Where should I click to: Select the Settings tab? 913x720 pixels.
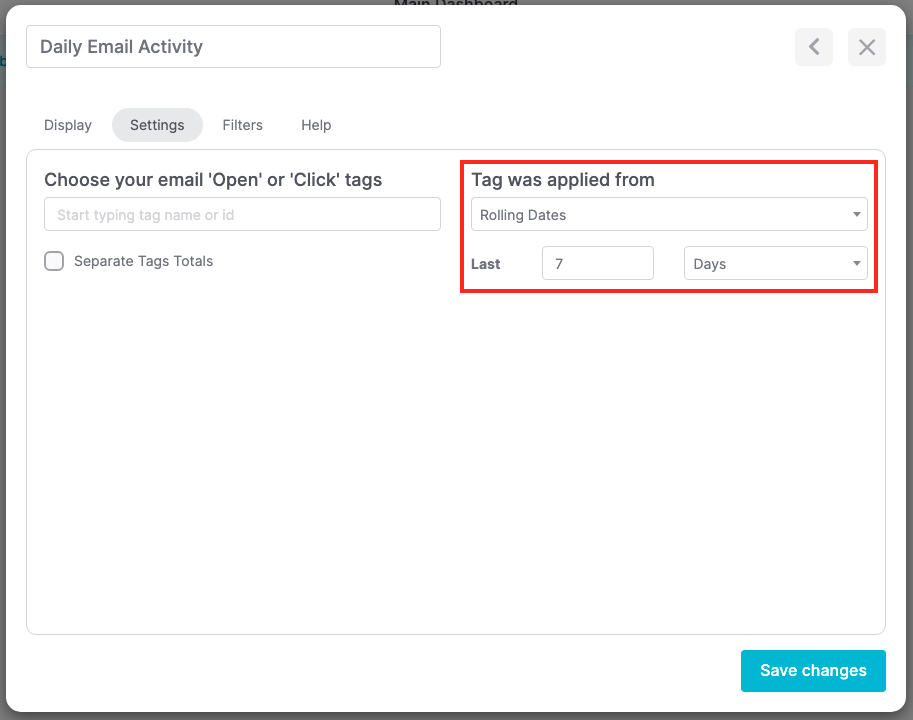point(156,125)
